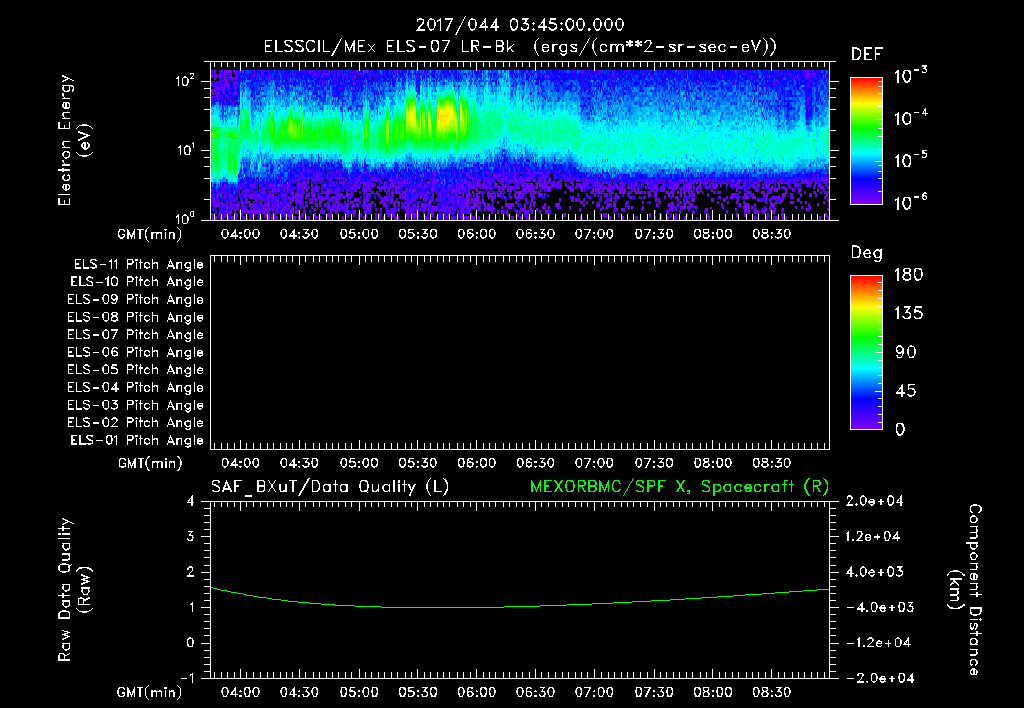Select the ELS-03 Pitch Angle row label
Image resolution: width=1024 pixels, height=708 pixels.
[x=135, y=406]
